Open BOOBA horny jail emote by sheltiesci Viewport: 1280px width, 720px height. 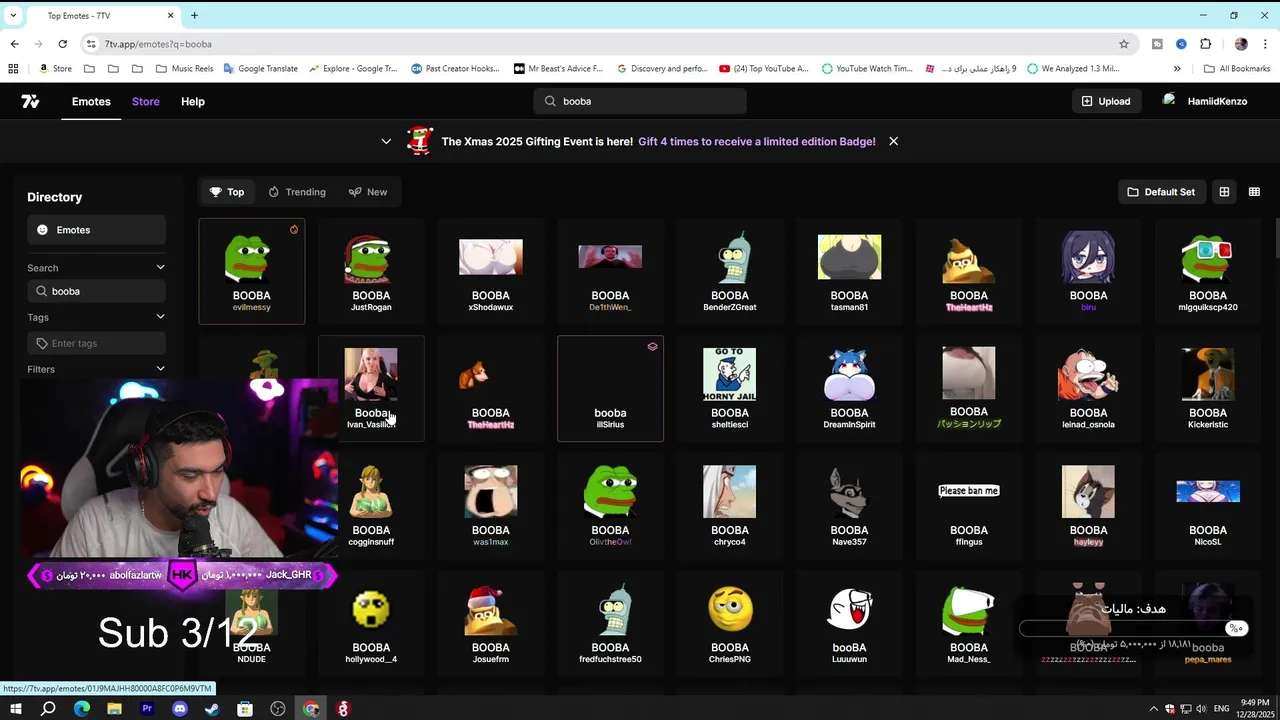click(x=730, y=388)
